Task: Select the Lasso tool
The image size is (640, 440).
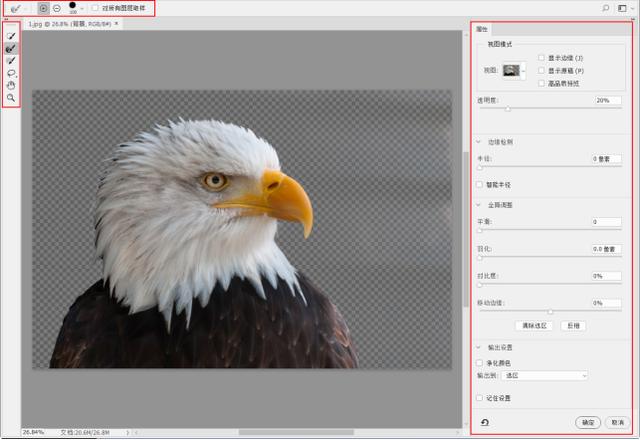Action: pos(11,73)
